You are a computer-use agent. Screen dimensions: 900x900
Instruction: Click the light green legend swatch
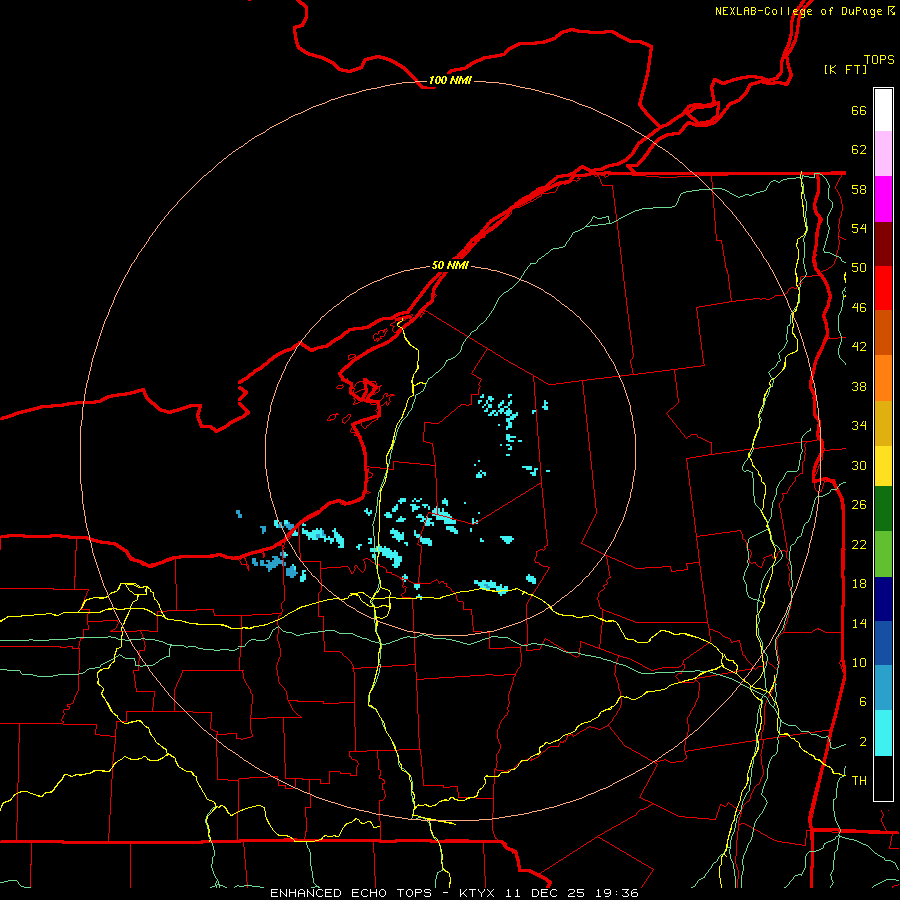(883, 554)
